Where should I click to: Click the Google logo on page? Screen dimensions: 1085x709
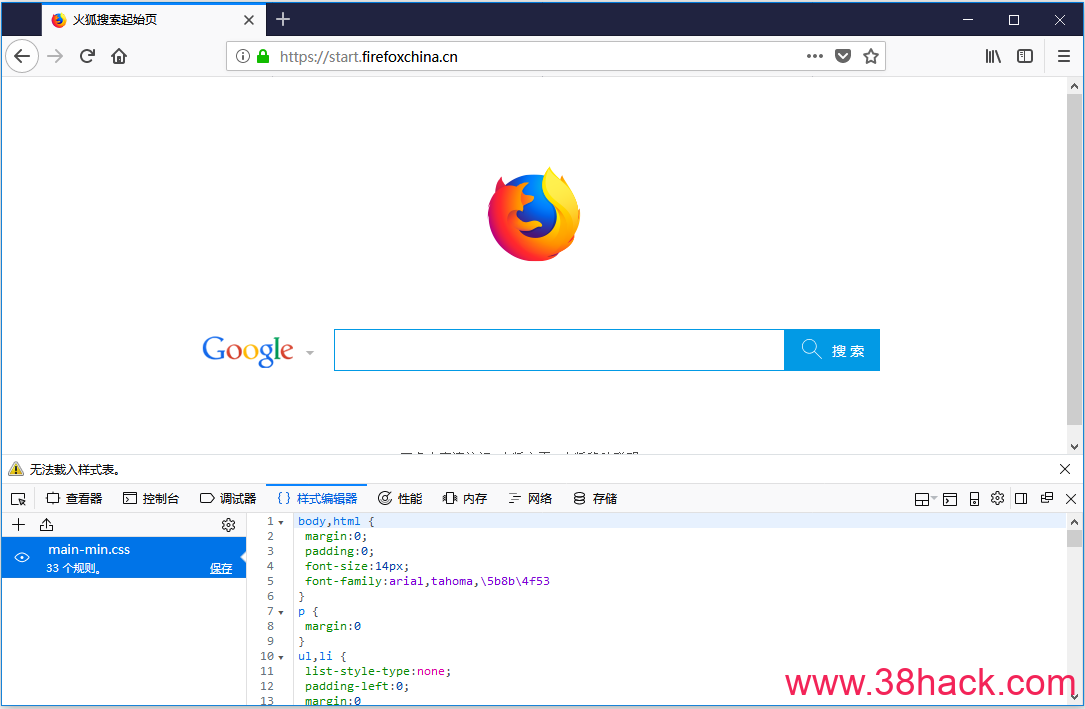pos(248,351)
